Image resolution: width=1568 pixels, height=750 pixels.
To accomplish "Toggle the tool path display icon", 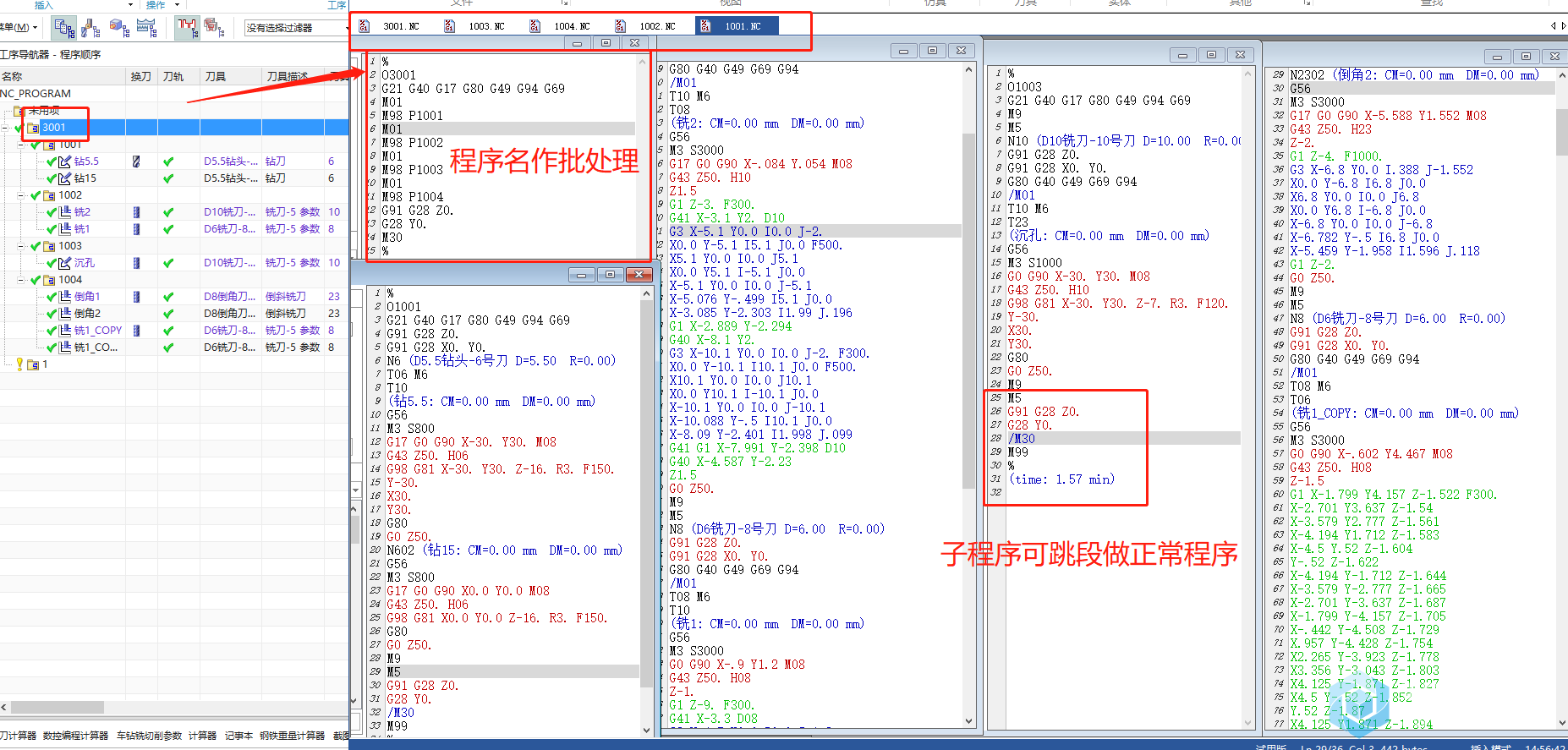I will (187, 28).
